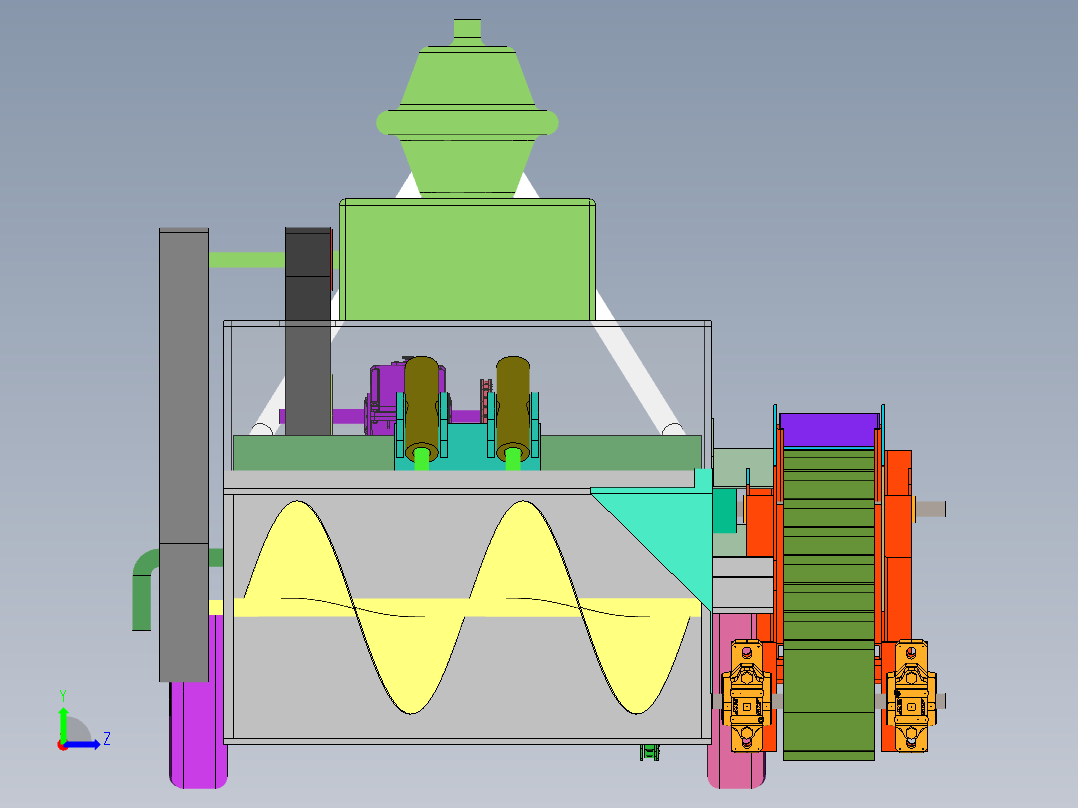Image resolution: width=1078 pixels, height=808 pixels.
Task: Select the green cone-shaped cyclone hopper
Action: click(467, 120)
